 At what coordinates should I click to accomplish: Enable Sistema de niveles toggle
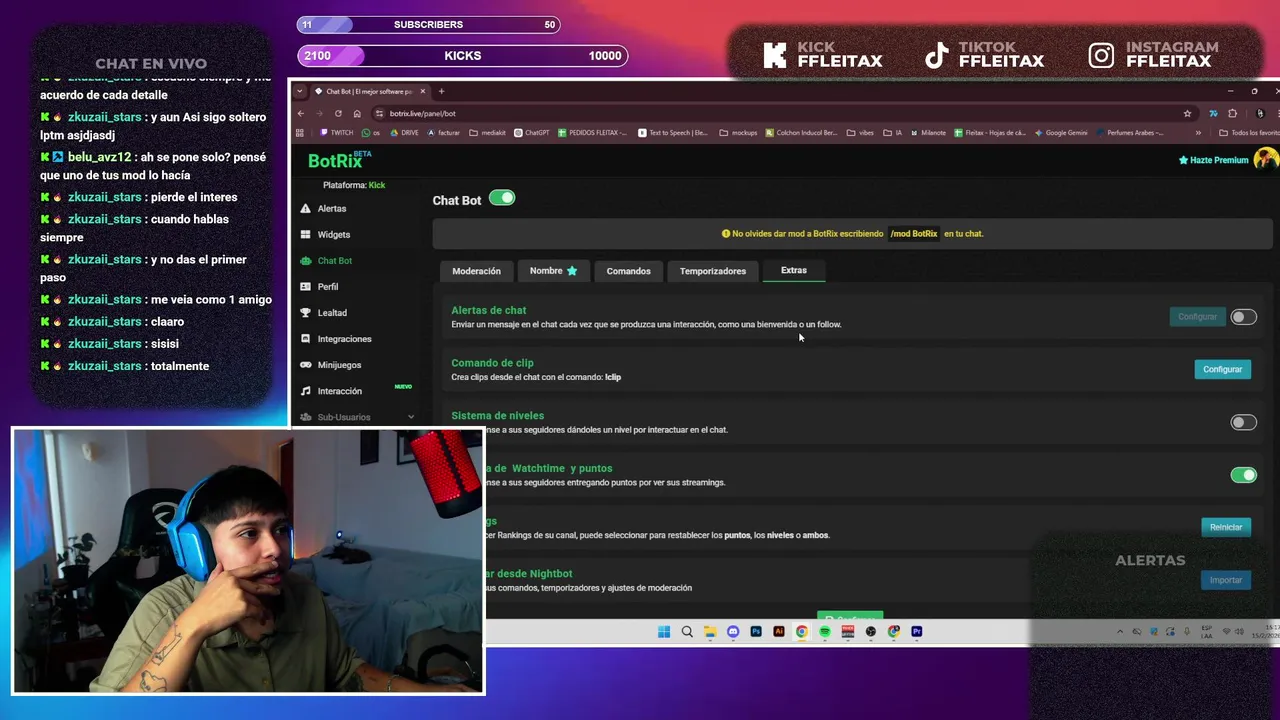coord(1243,422)
